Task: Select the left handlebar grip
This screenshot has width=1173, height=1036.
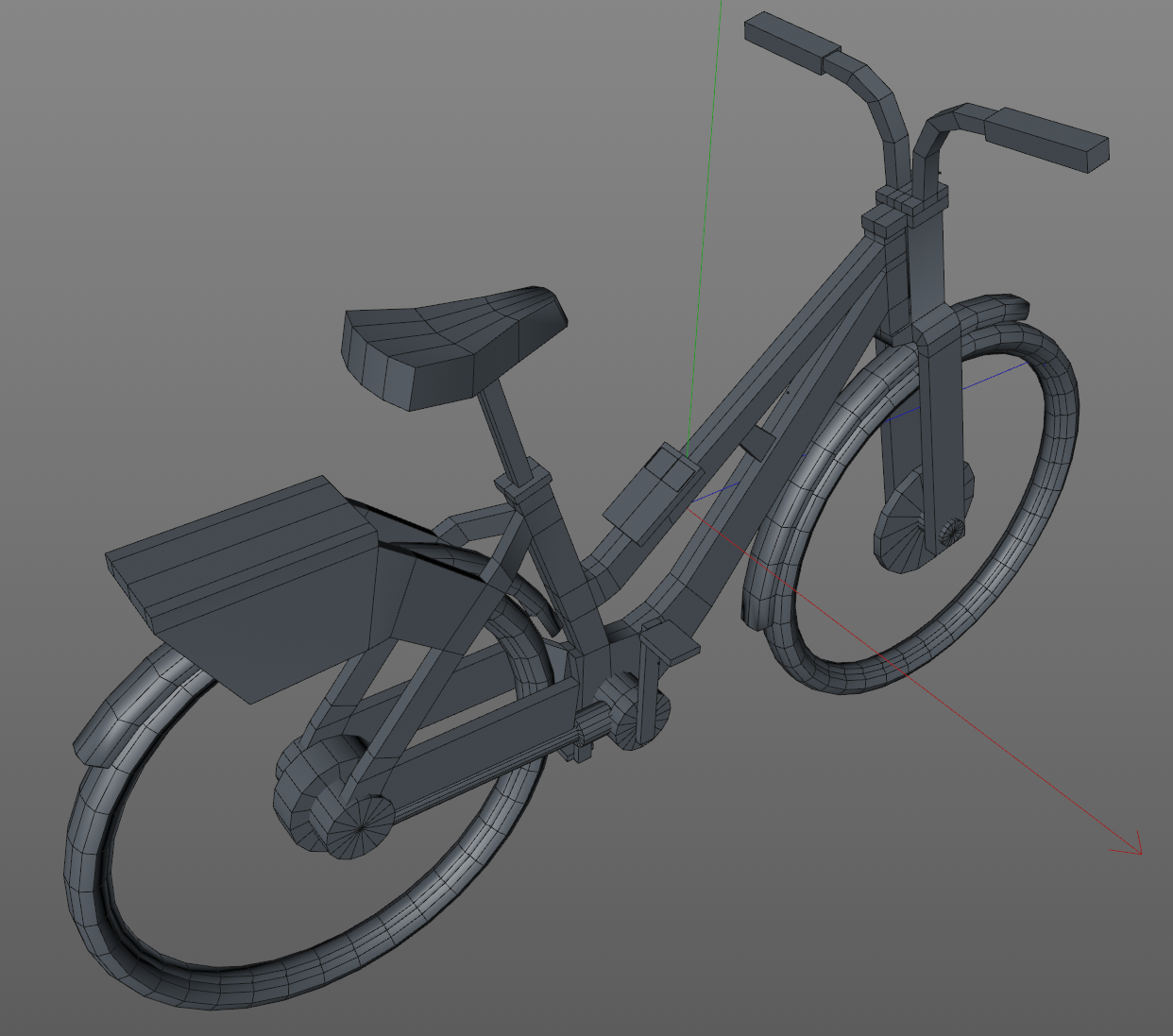Action: pyautogui.click(x=791, y=42)
